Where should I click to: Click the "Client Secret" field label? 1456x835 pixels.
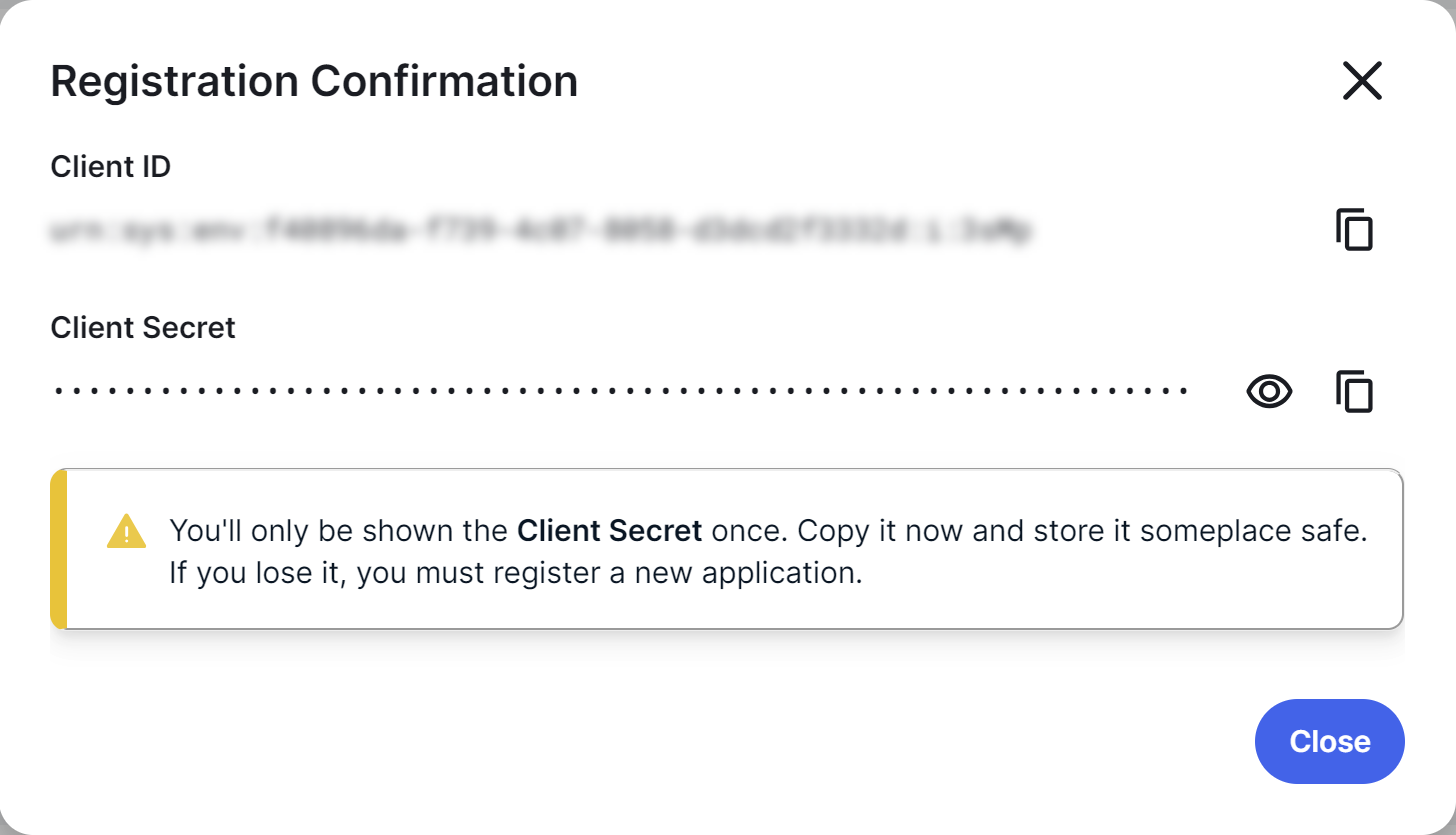(x=143, y=328)
